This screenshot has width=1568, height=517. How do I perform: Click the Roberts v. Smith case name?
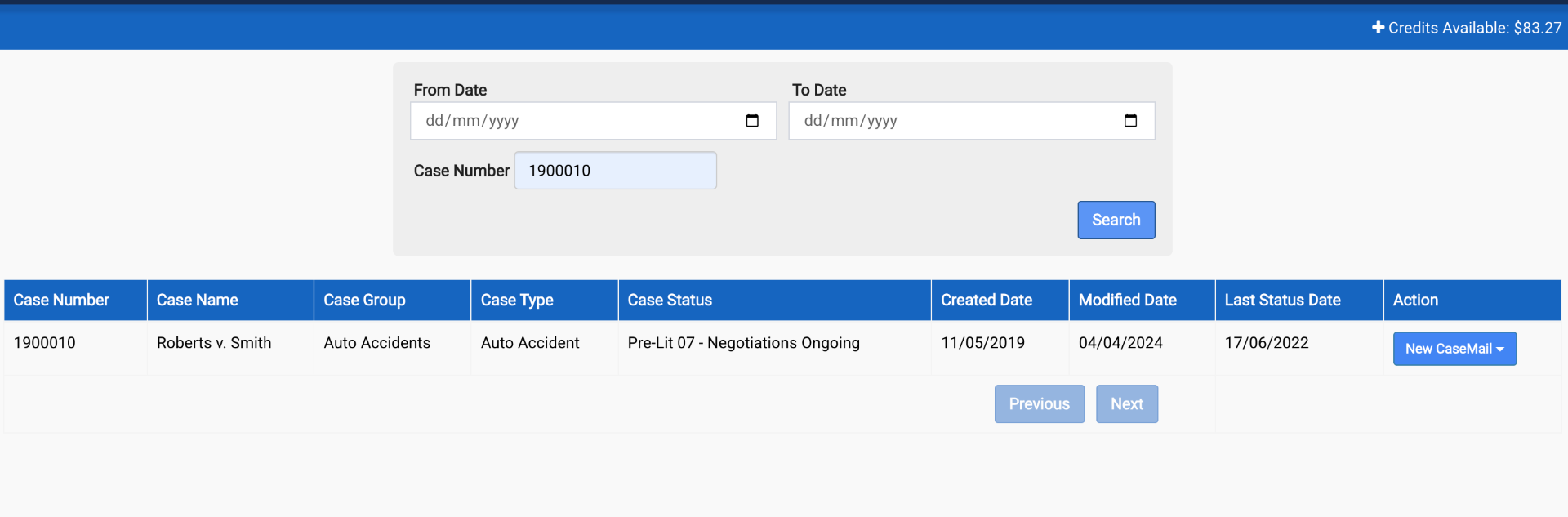pos(214,343)
